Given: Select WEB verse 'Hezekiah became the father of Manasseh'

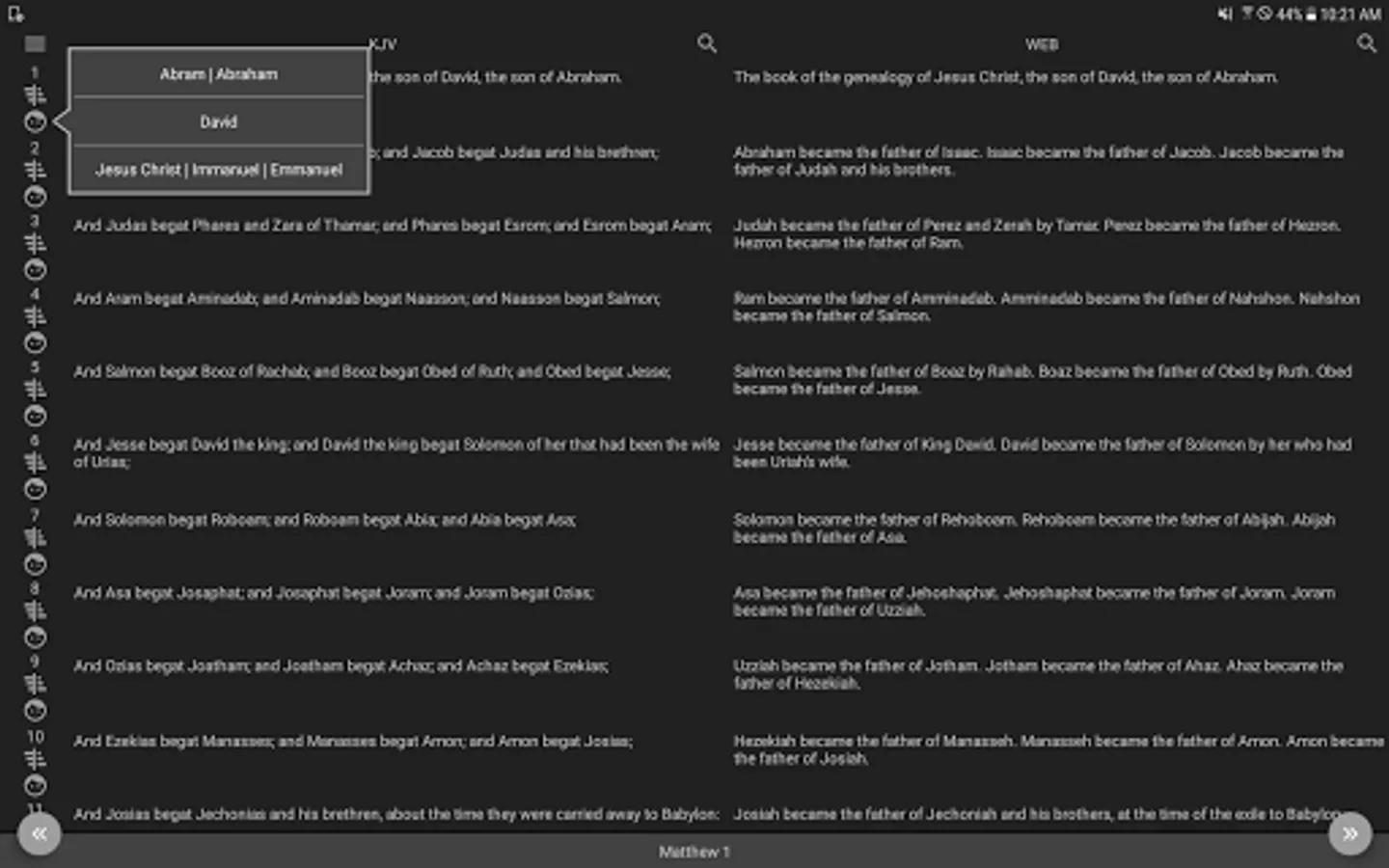Looking at the screenshot, I should (1059, 750).
